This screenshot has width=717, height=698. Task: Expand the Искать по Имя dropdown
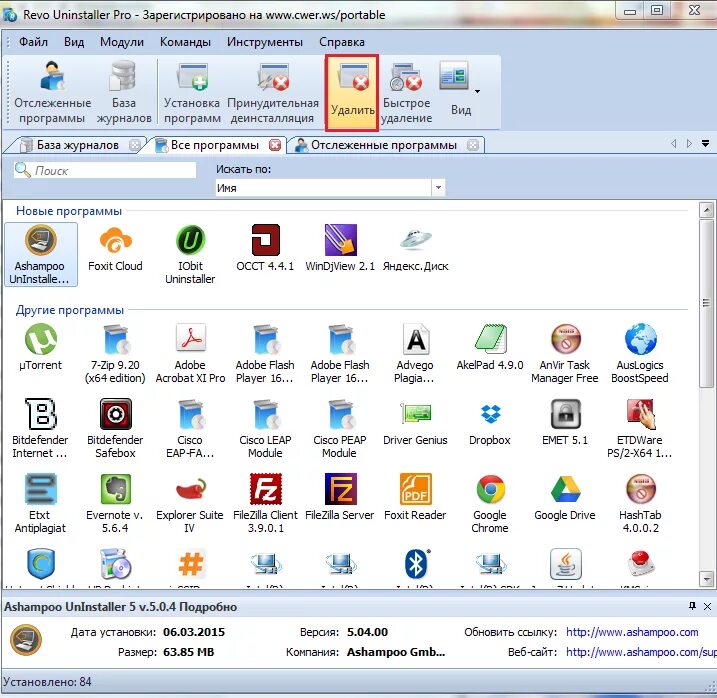click(438, 188)
